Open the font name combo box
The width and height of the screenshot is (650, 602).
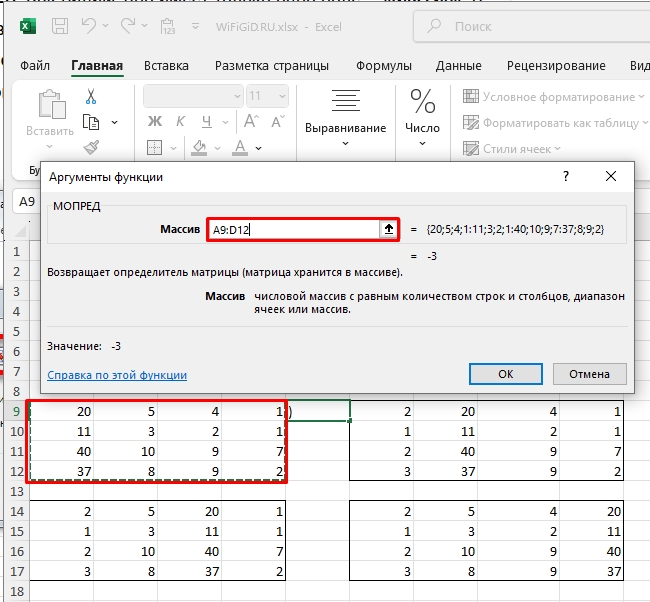(193, 96)
